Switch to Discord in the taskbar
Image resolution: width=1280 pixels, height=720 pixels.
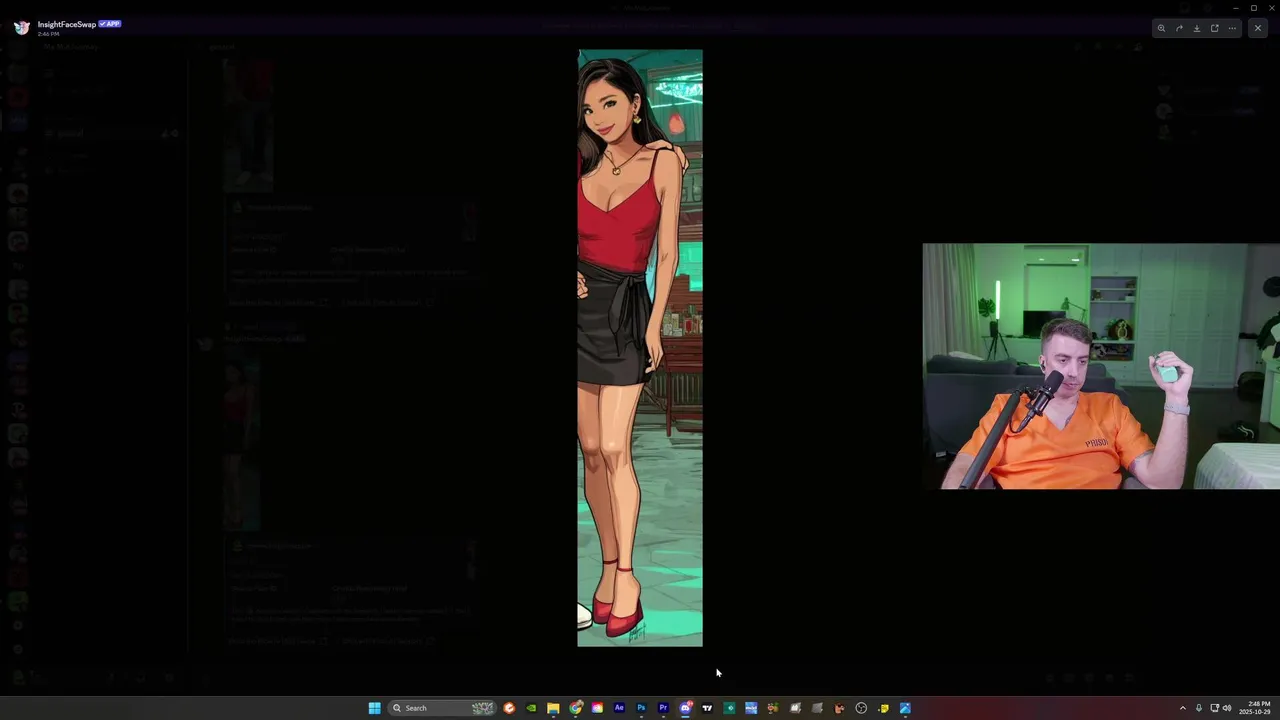(685, 708)
